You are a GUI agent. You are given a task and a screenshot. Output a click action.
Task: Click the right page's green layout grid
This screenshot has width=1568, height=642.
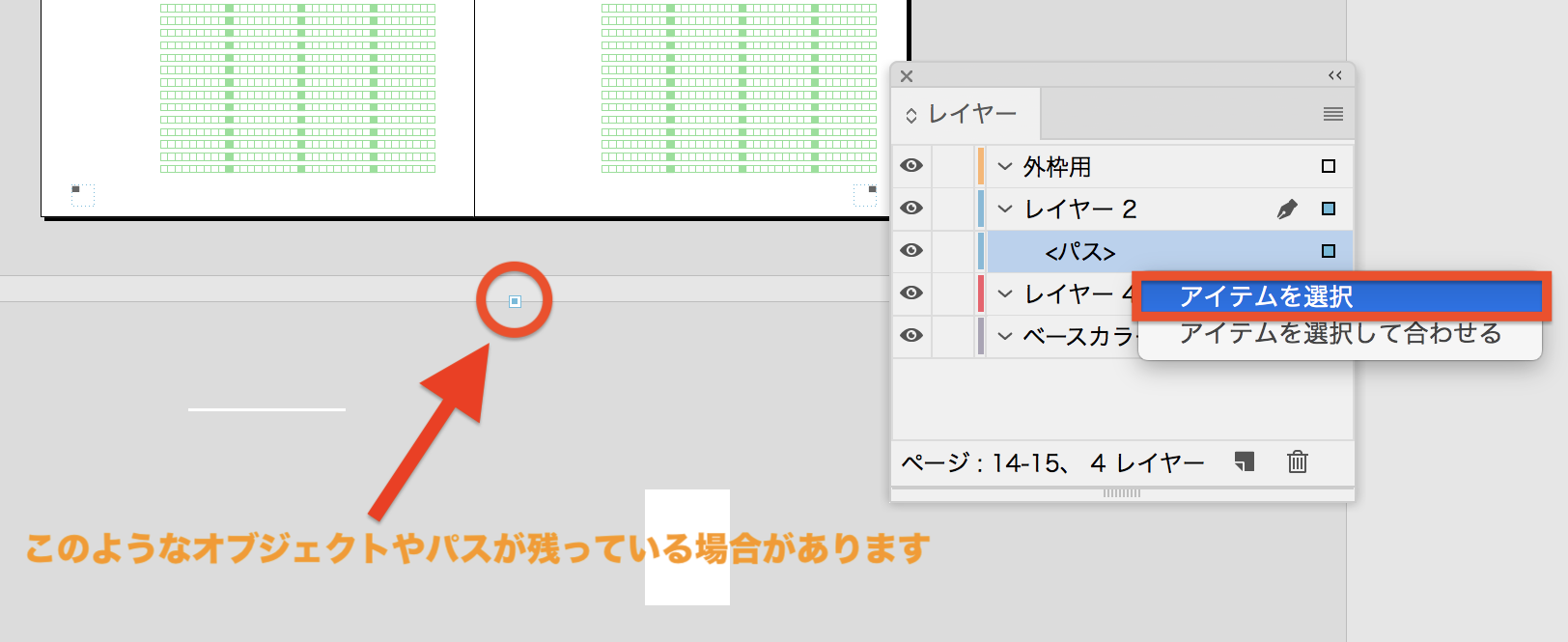click(x=739, y=87)
